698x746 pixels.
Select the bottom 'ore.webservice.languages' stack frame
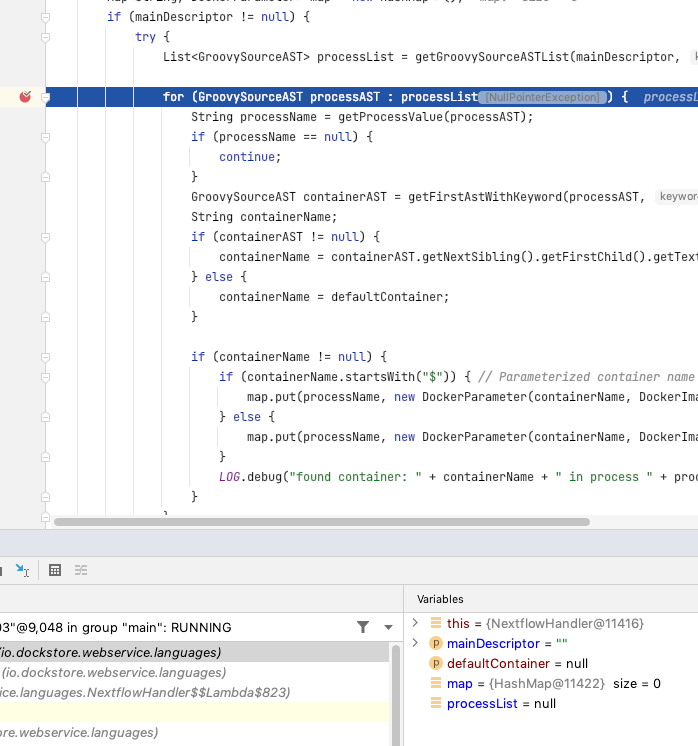tap(194, 732)
